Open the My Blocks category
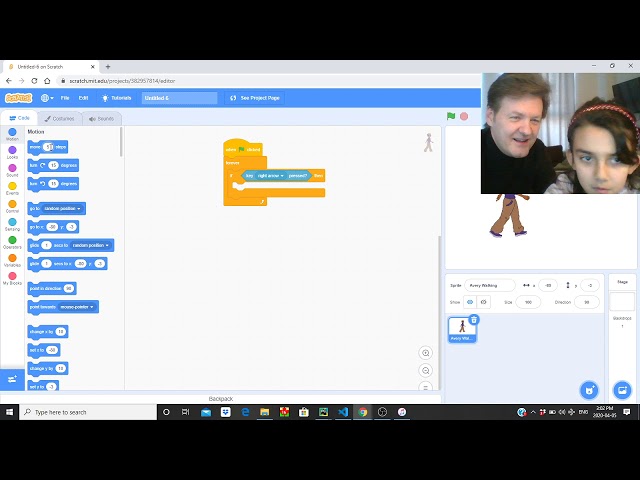640x480 pixels. 12,278
